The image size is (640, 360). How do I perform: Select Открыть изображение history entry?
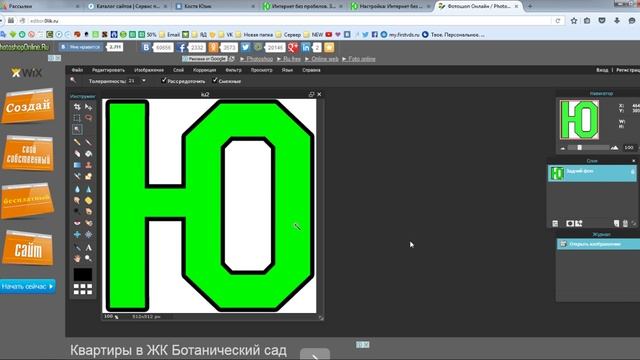tap(598, 244)
